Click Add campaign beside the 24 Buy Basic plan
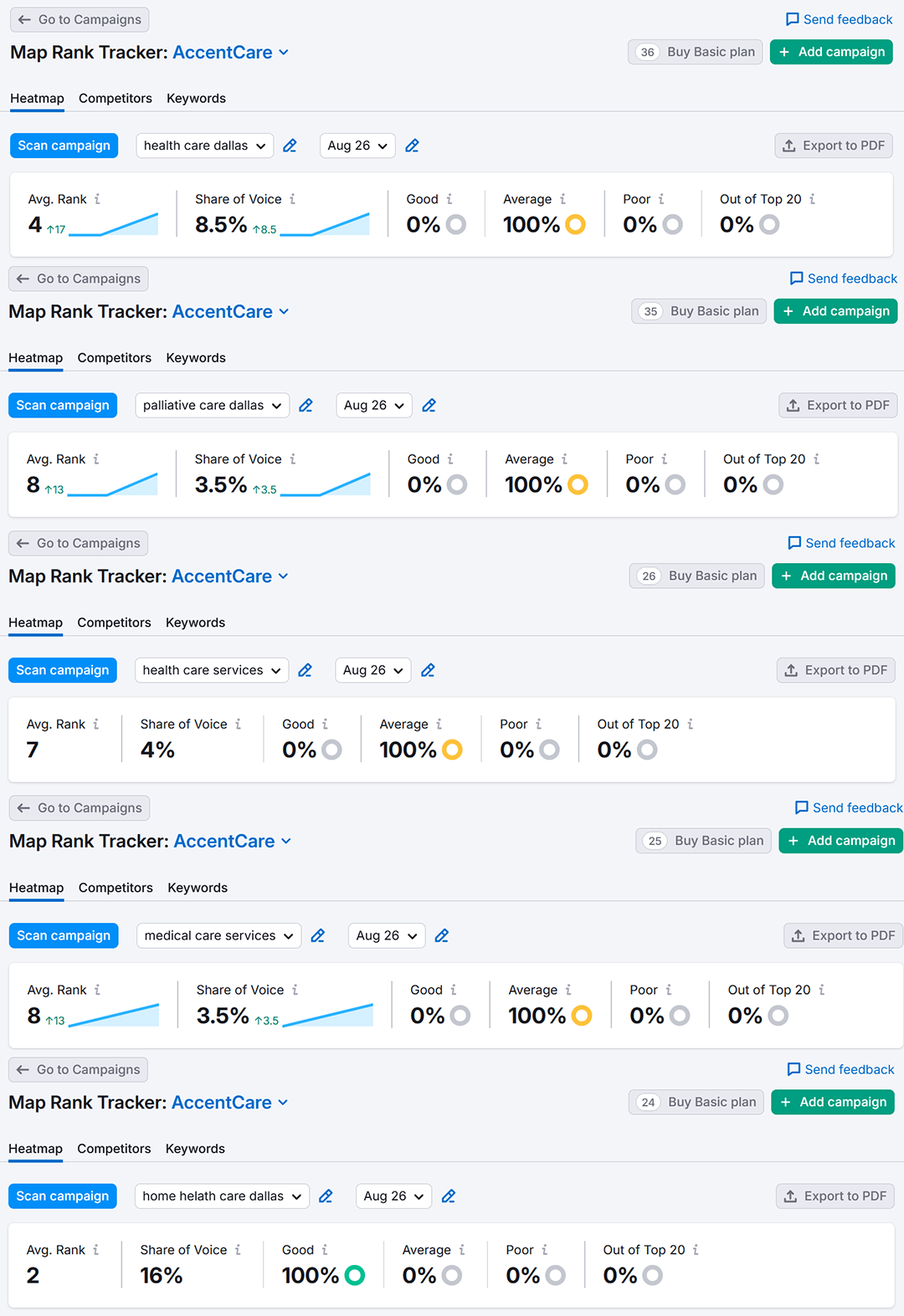The width and height of the screenshot is (904, 1316). (833, 1103)
